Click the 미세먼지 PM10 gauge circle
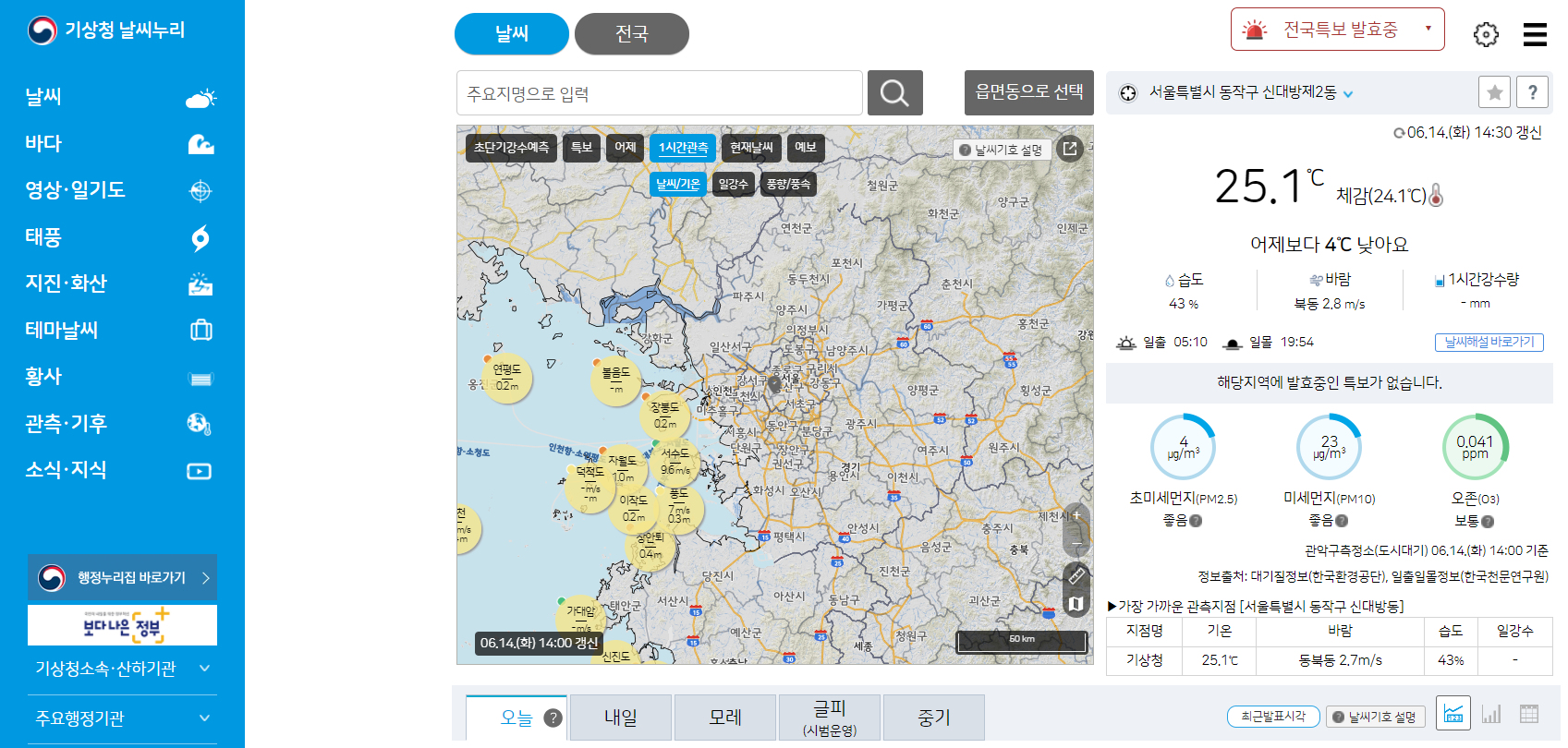The image size is (1568, 748). tap(1329, 447)
